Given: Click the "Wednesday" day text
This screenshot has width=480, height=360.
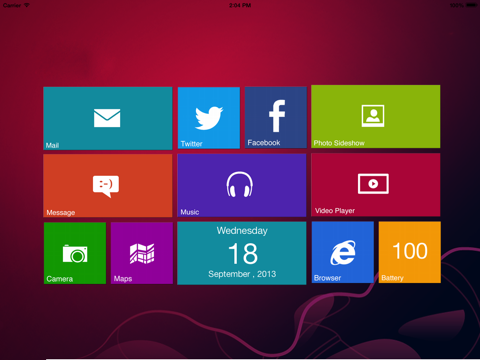Looking at the screenshot, I should coord(242,231).
